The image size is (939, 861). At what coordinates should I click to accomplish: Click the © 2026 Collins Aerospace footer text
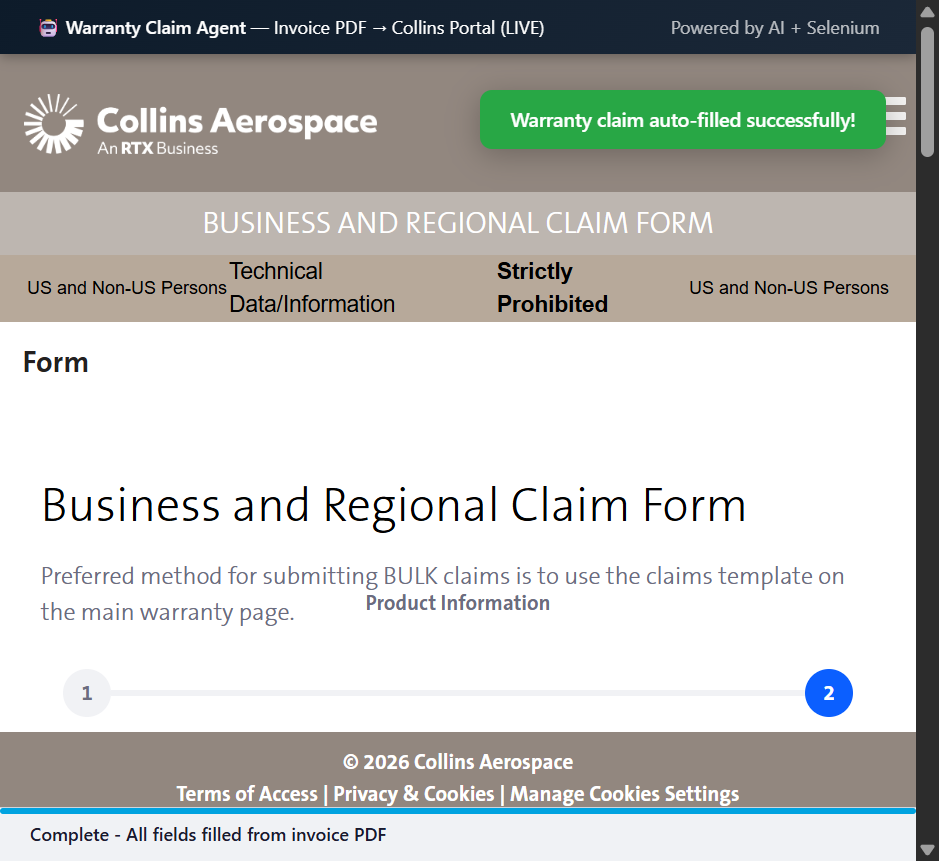click(x=457, y=761)
